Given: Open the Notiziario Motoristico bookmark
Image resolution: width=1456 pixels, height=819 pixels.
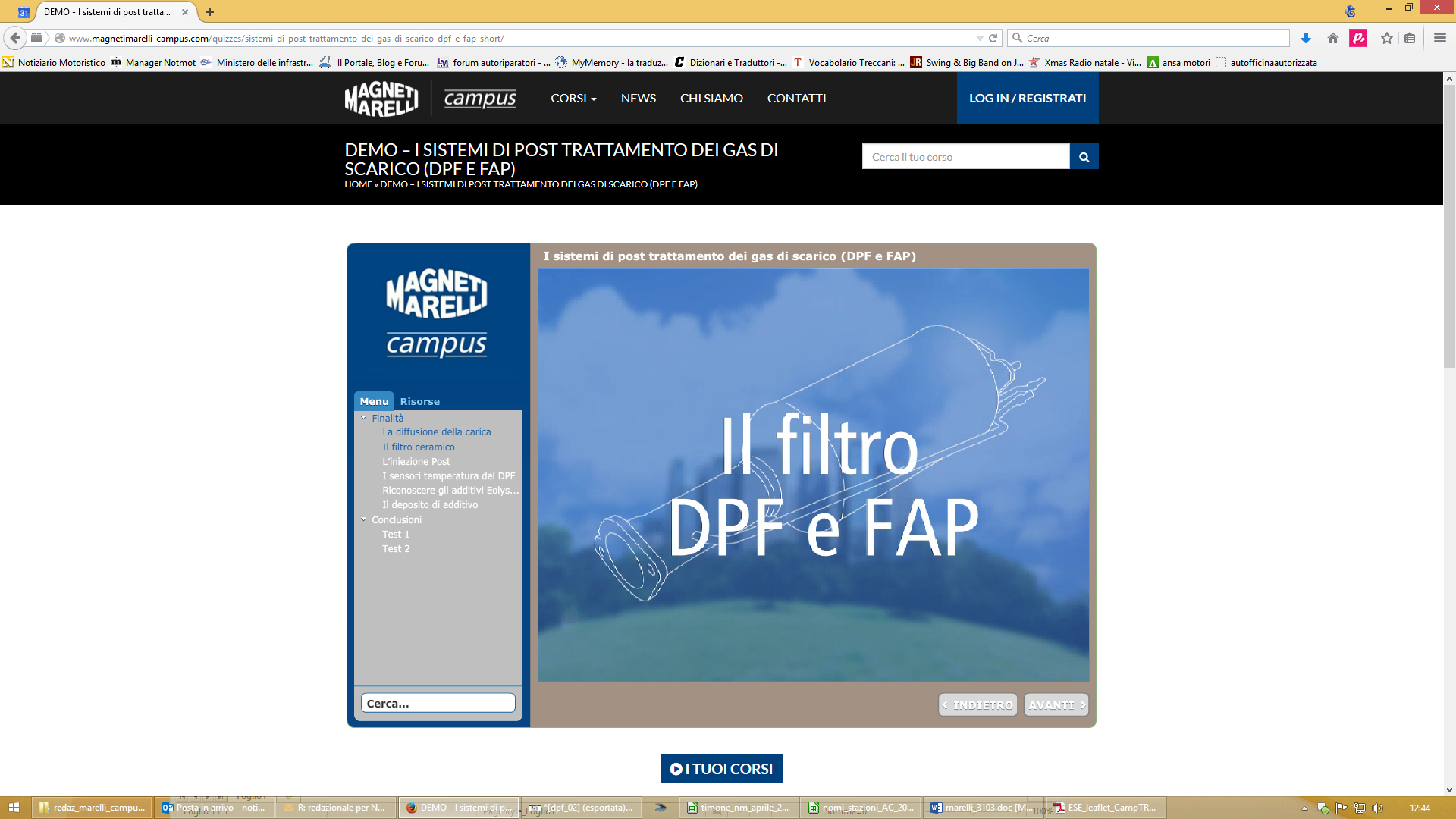Looking at the screenshot, I should (55, 63).
